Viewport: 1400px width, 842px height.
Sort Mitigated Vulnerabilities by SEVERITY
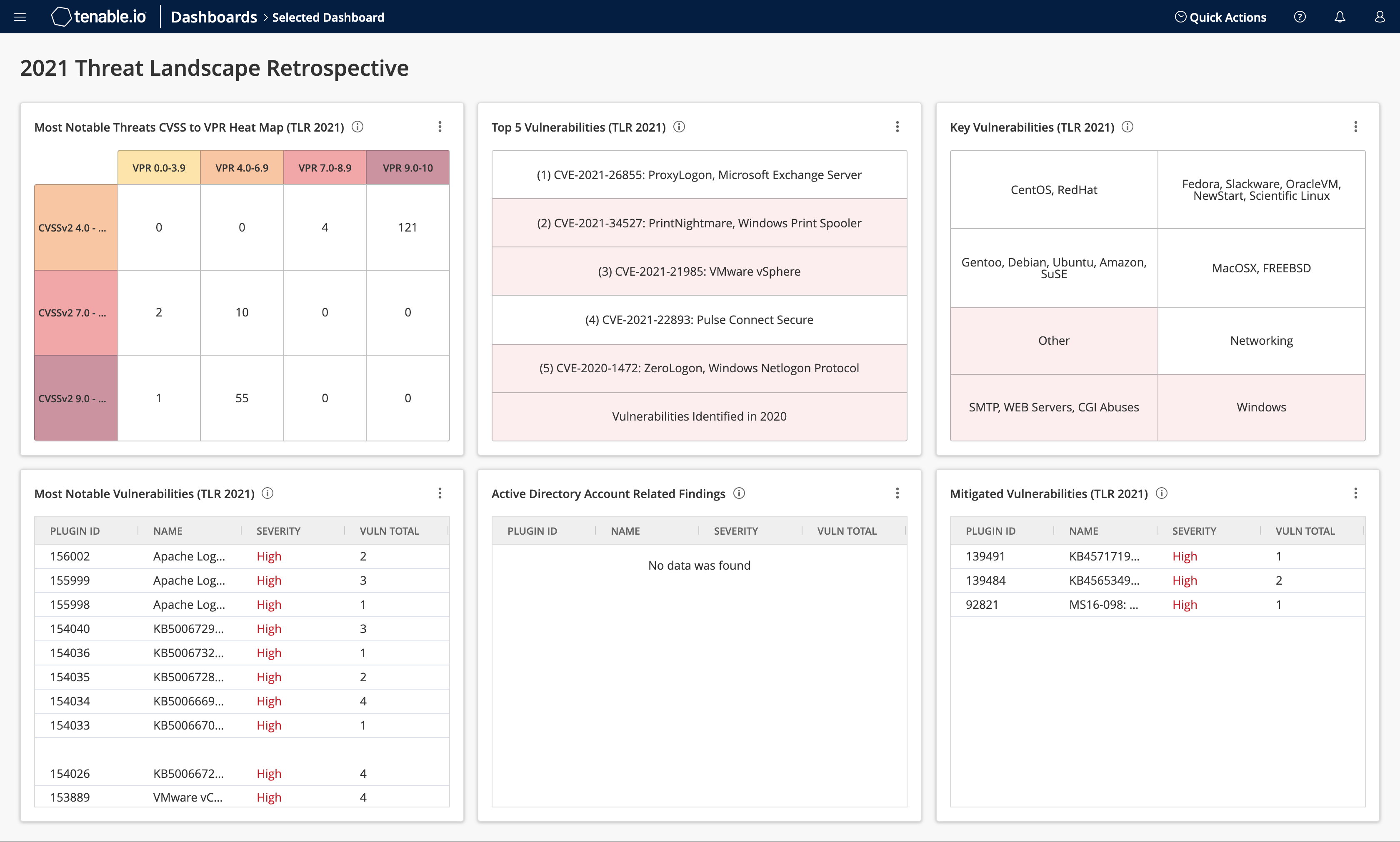[x=1195, y=531]
